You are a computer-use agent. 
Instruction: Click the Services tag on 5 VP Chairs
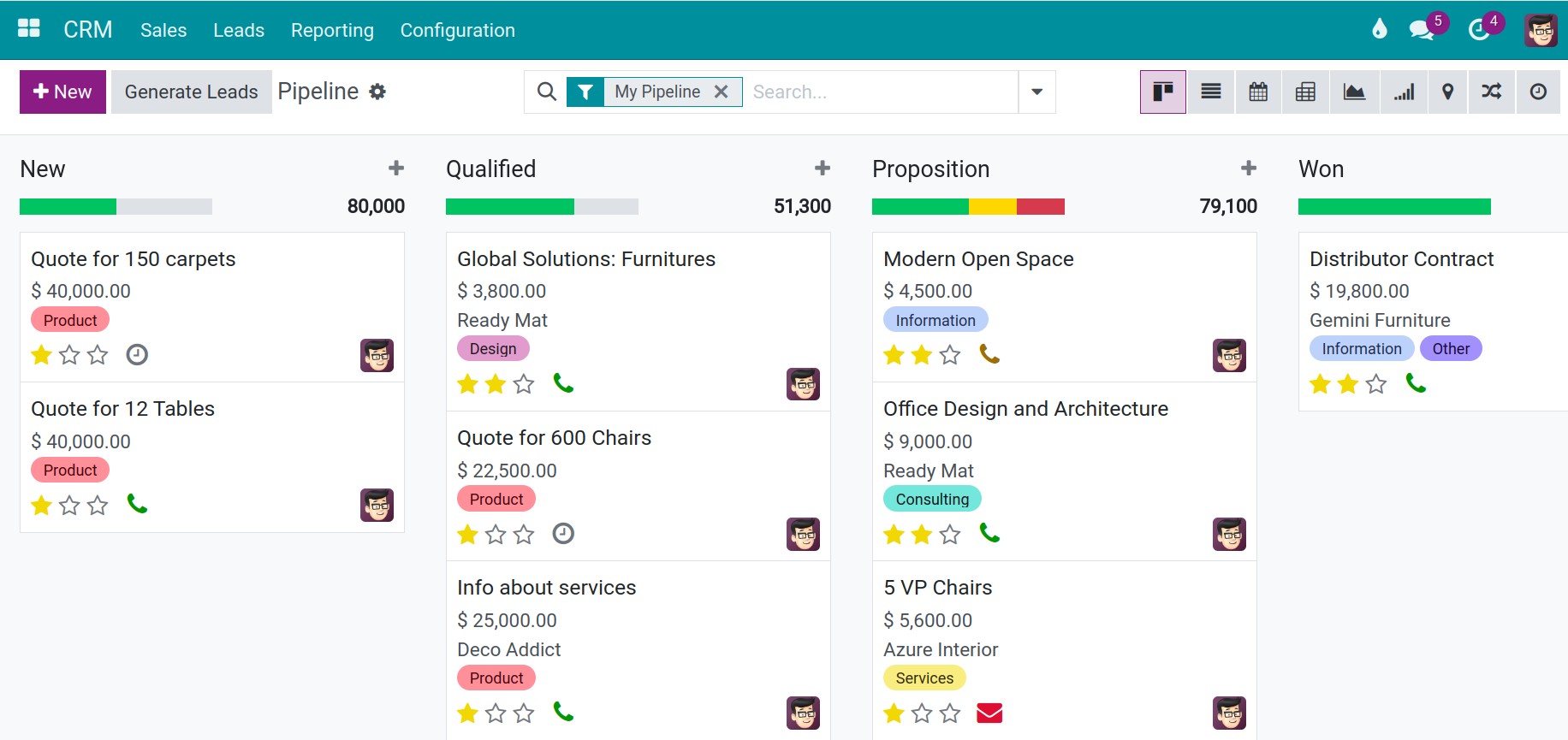click(924, 678)
